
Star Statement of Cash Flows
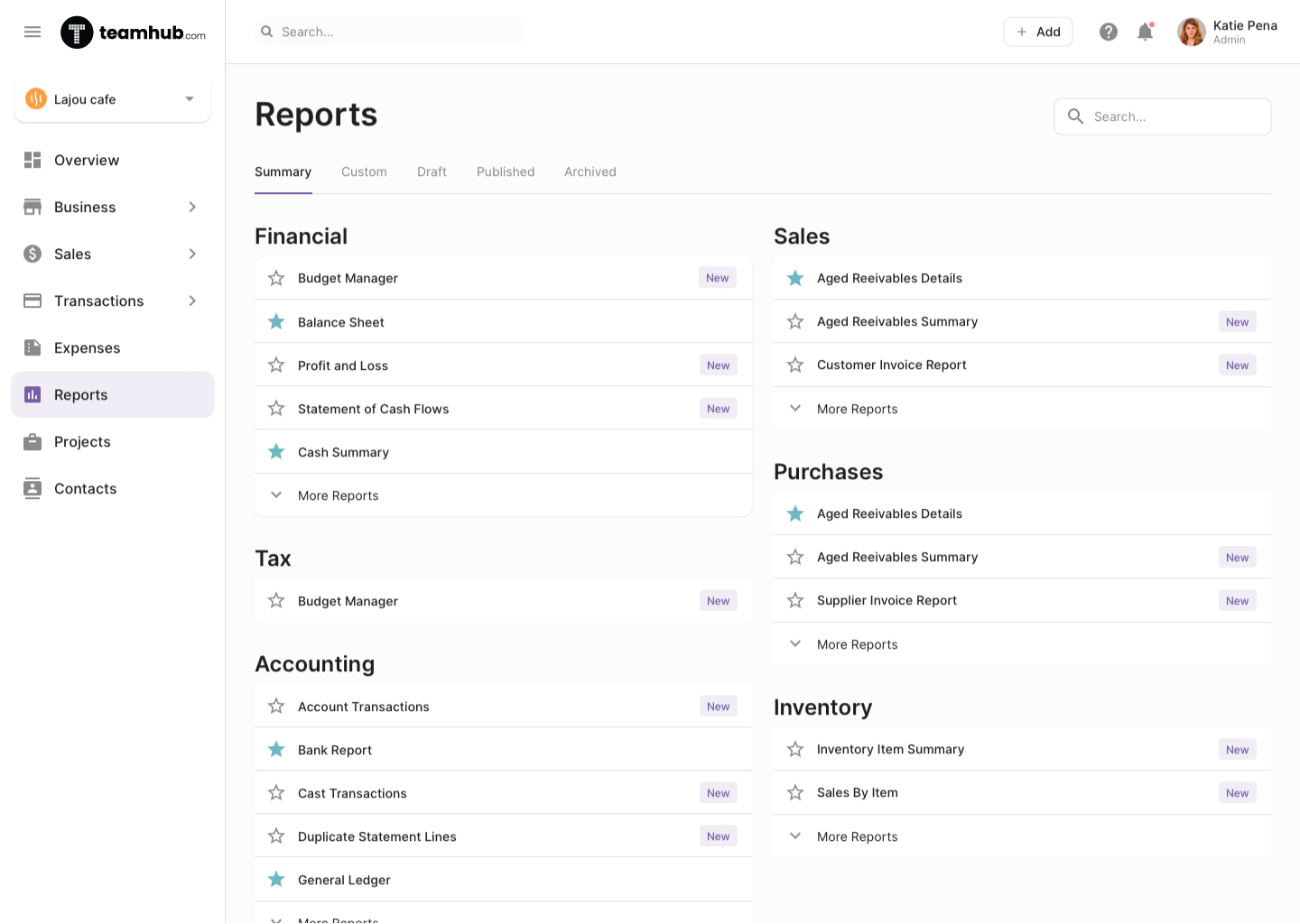tap(276, 408)
